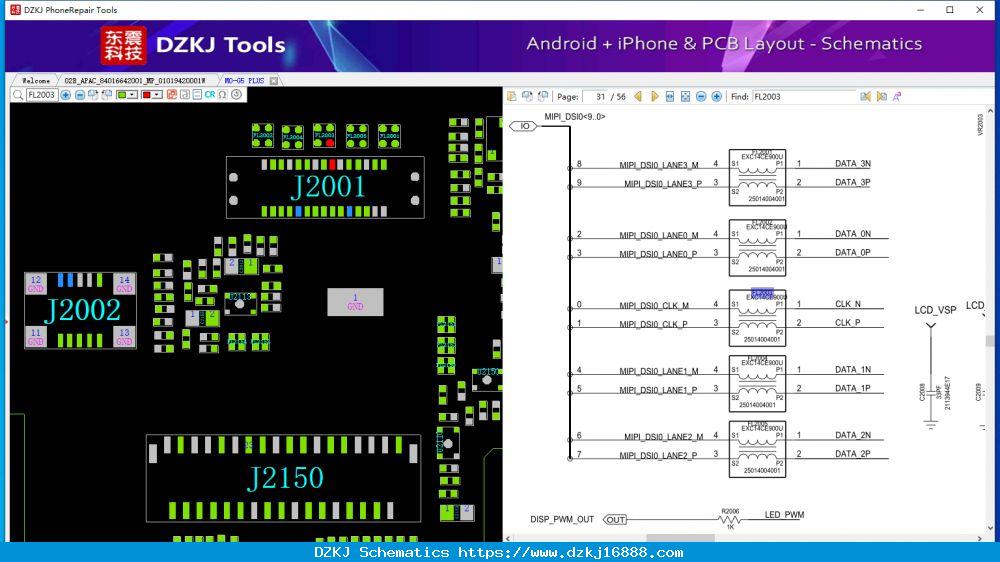This screenshot has width=1000, height=562.
Task: Open the red color dropdown arrow
Action: coord(157,94)
